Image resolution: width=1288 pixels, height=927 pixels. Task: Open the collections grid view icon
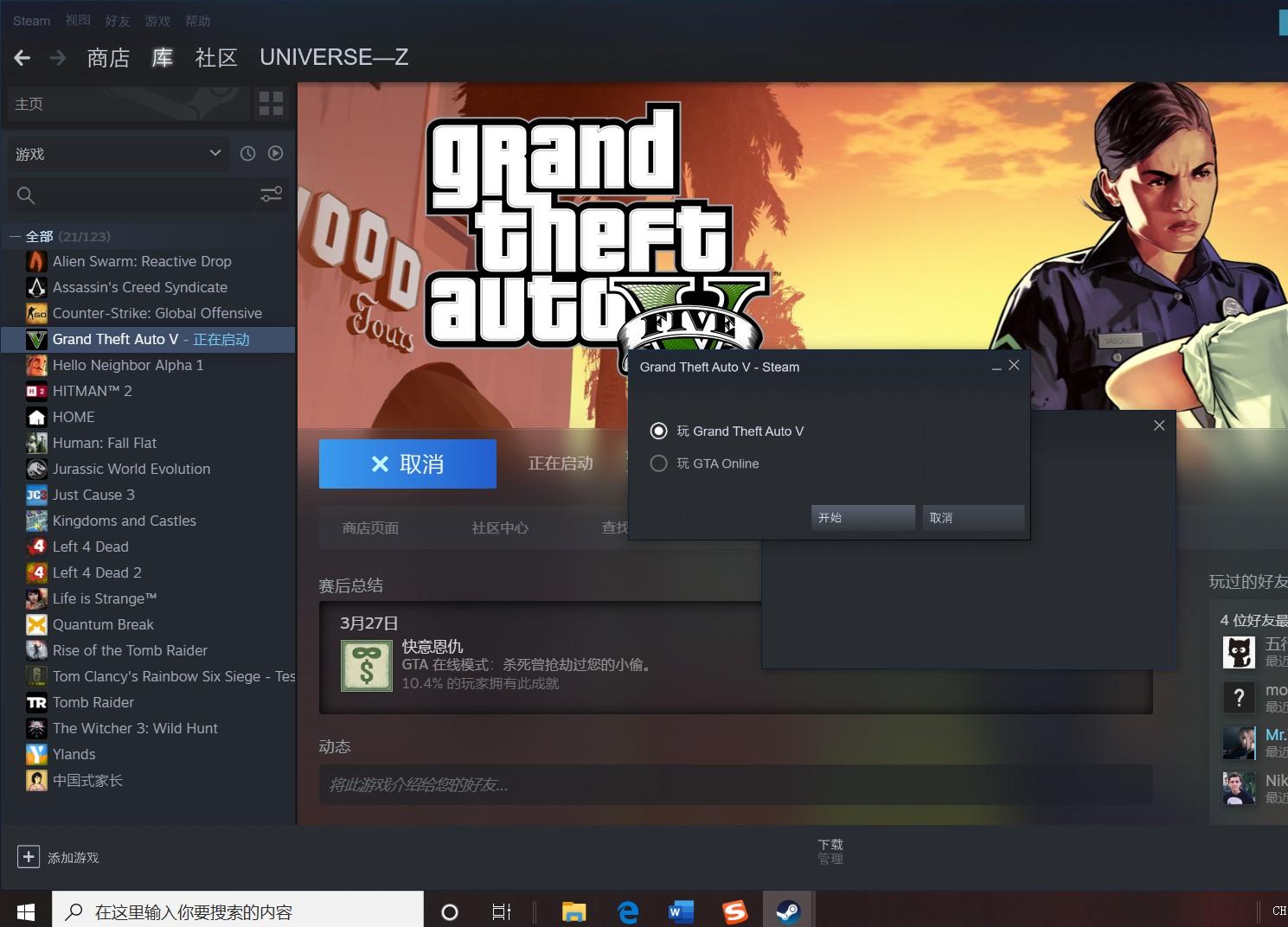(x=271, y=104)
